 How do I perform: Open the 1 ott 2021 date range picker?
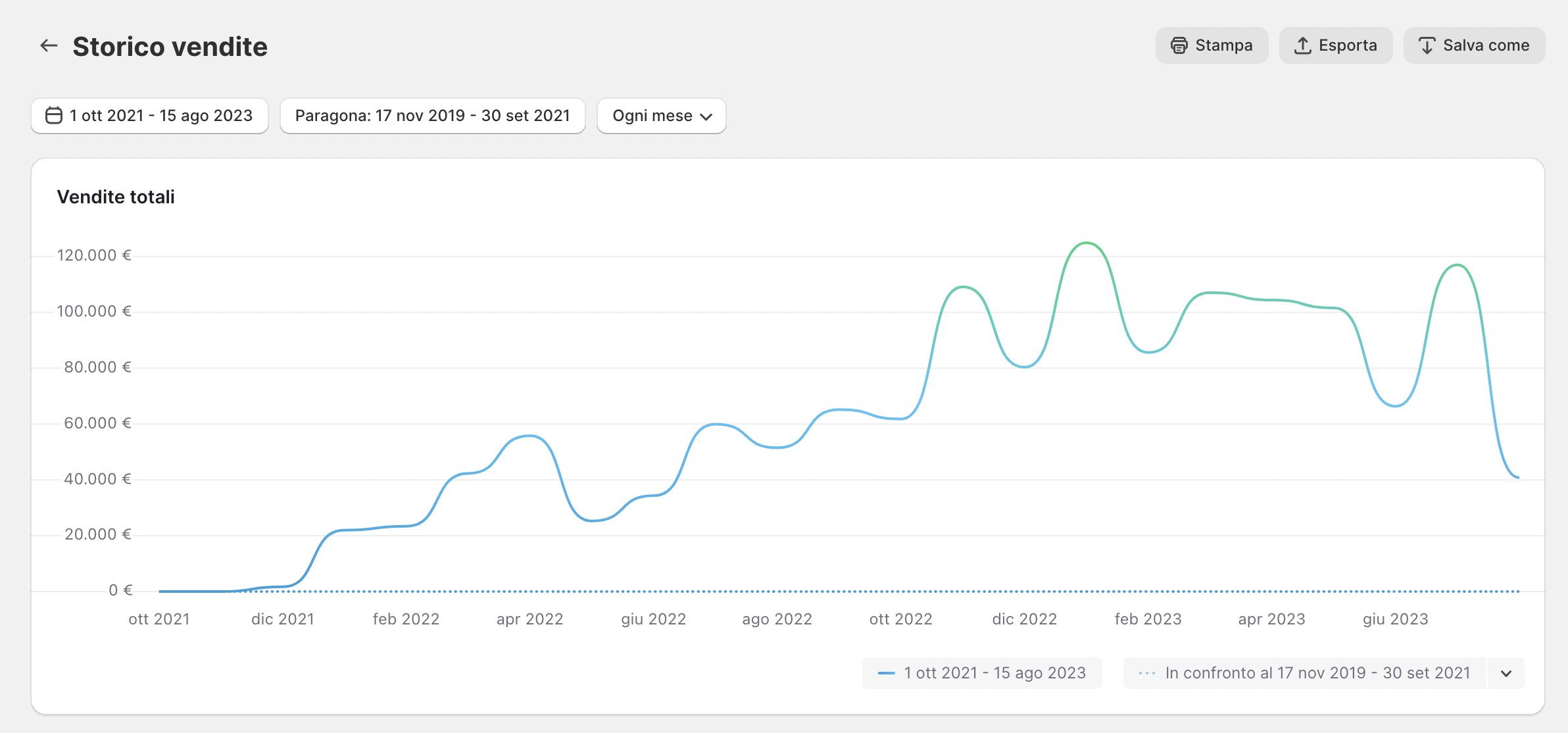[x=160, y=116]
